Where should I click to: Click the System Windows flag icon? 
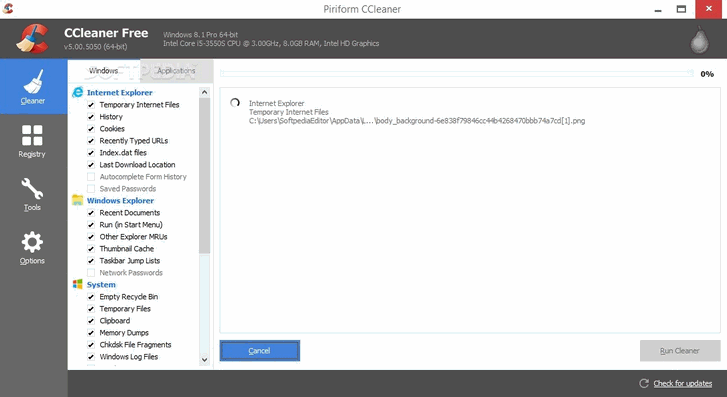click(77, 284)
